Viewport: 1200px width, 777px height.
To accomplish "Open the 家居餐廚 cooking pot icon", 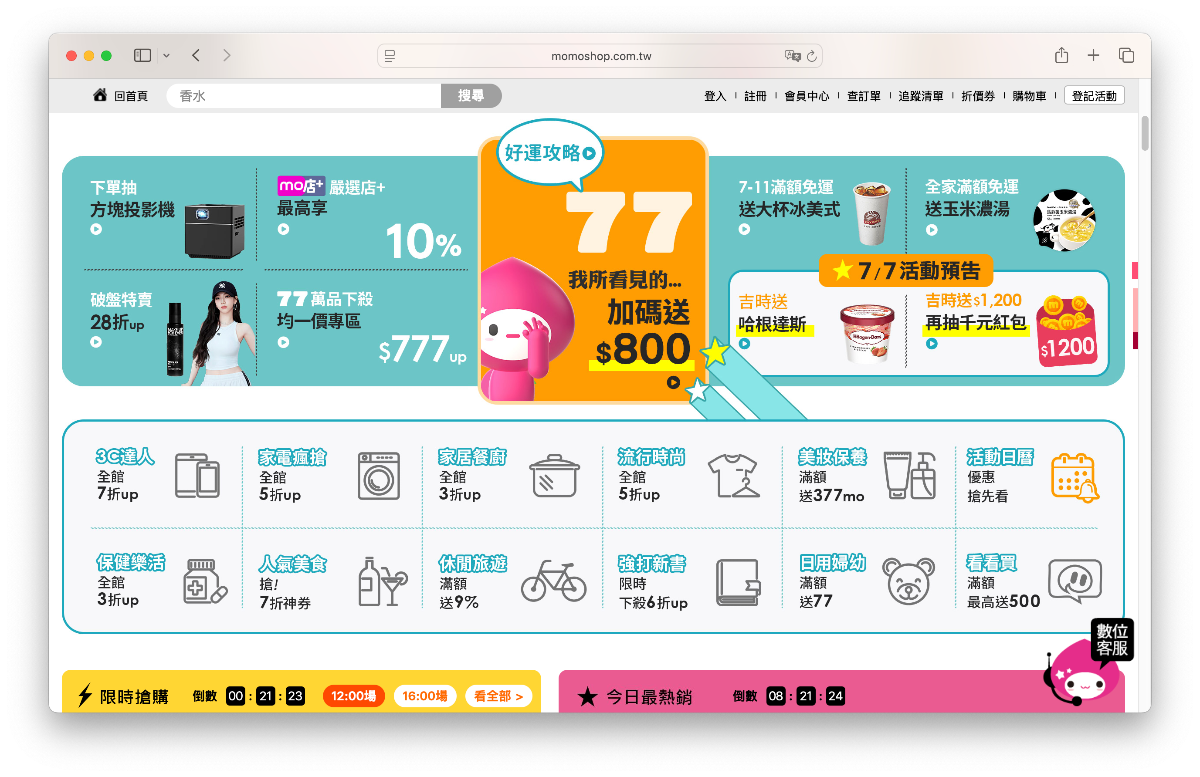I will (555, 476).
